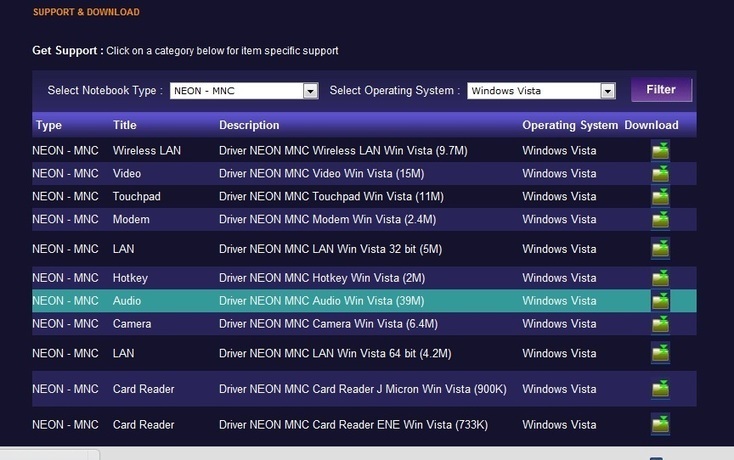Screen dimensions: 734x460
Task: Download the Modem driver
Action: point(660,219)
